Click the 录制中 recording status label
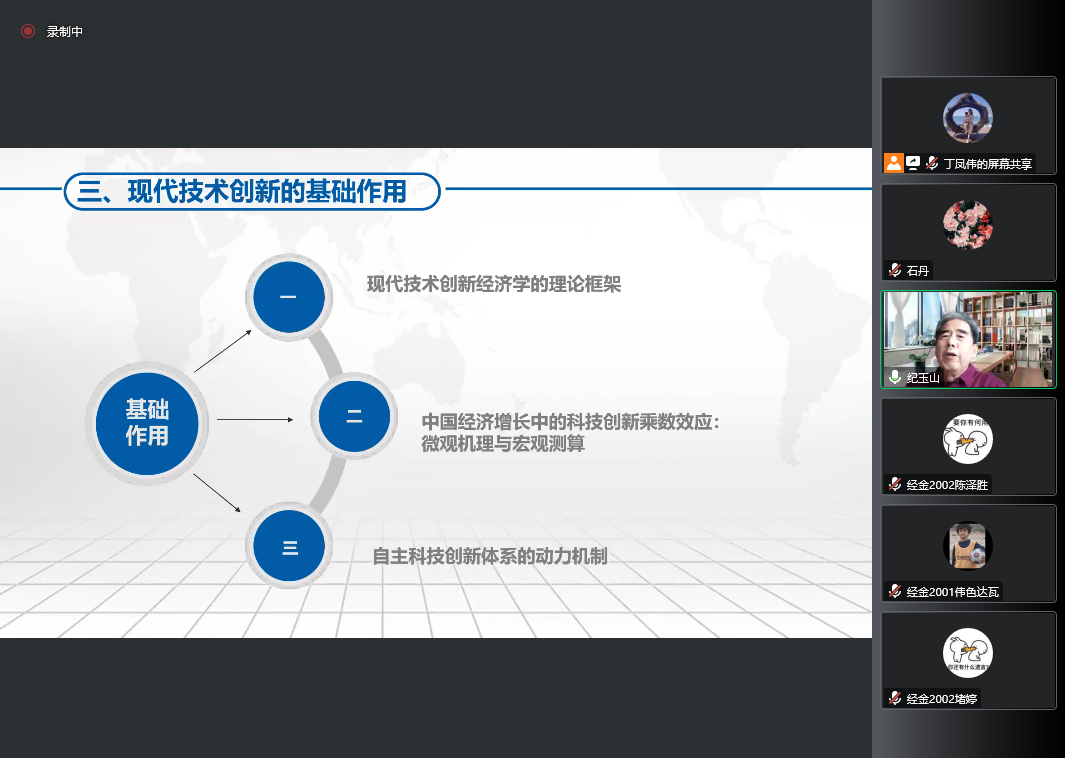 (x=65, y=32)
